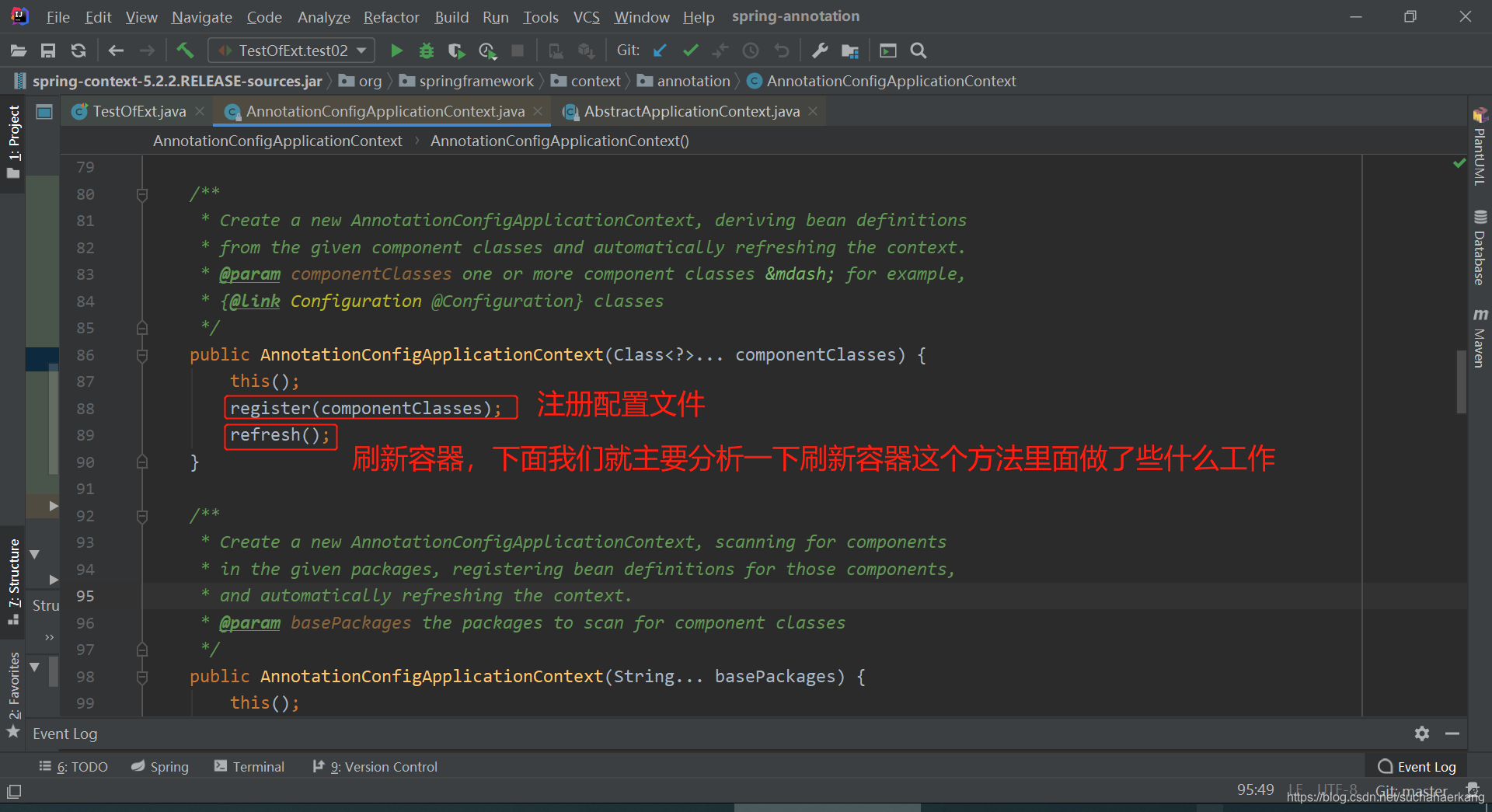Open the TestOfExt.test02 run configuration dropdown
Screen dimensions: 1492x812
(x=291, y=51)
